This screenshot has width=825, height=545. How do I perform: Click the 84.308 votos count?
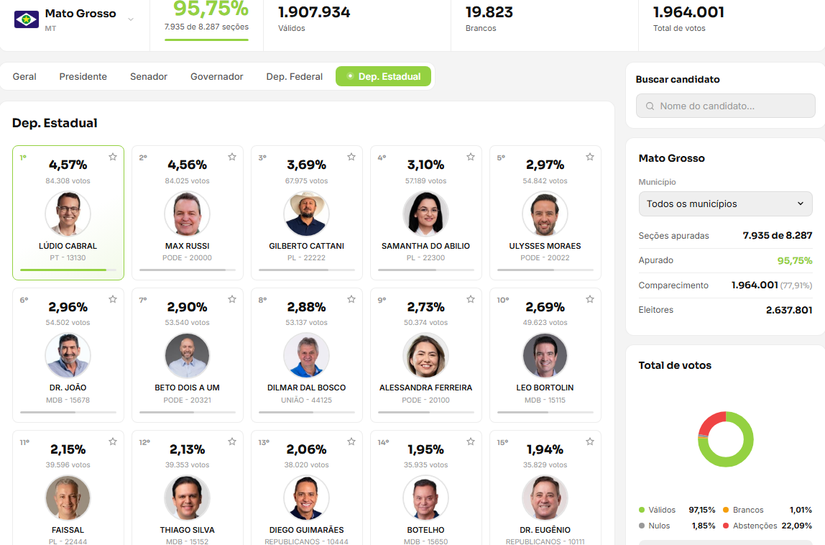coord(68,181)
